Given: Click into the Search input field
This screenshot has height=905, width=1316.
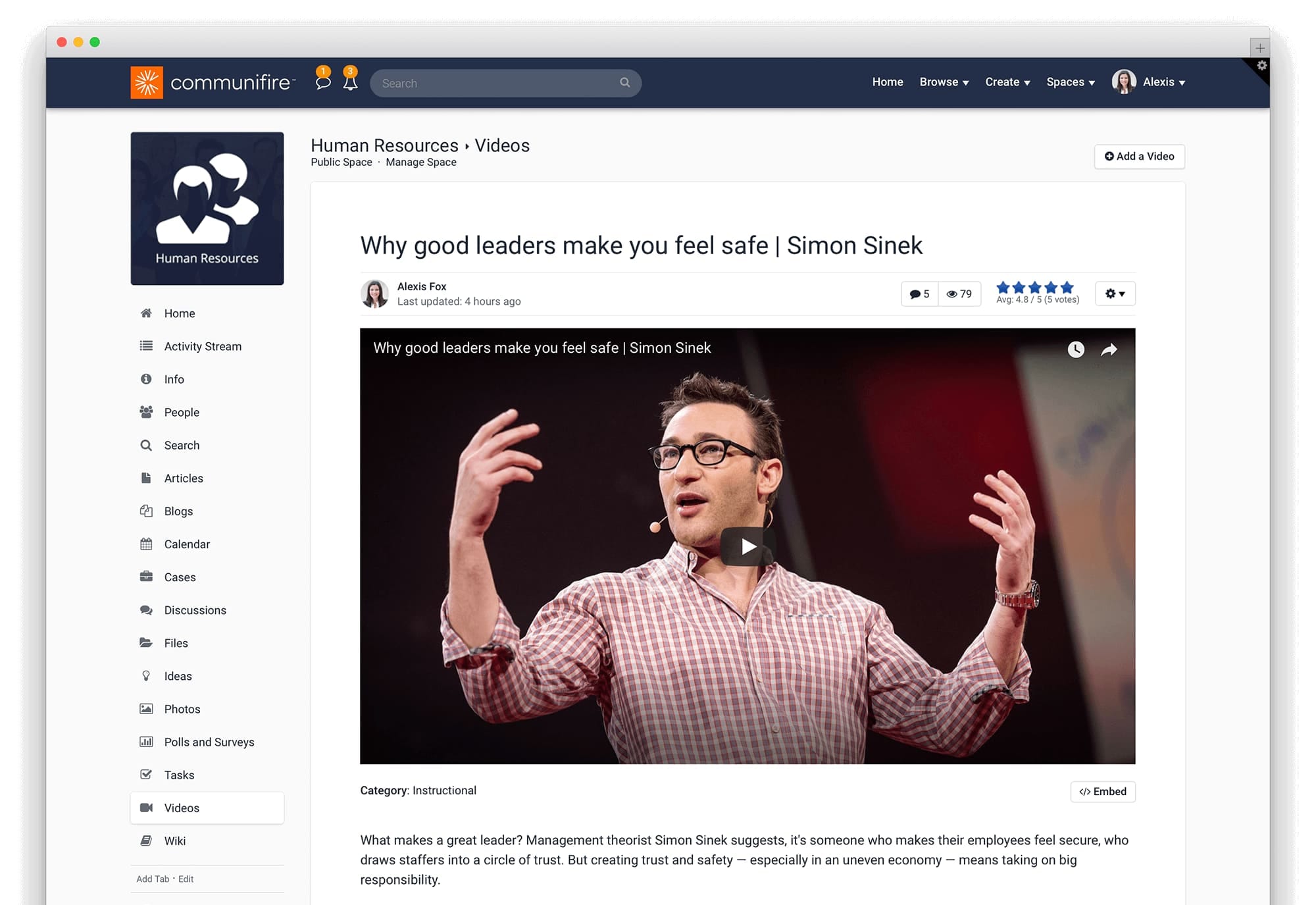Looking at the screenshot, I should click(x=493, y=84).
